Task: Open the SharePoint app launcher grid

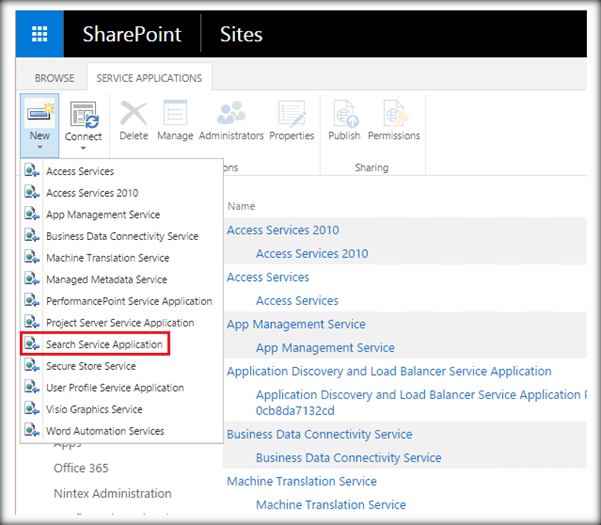Action: tap(40, 35)
